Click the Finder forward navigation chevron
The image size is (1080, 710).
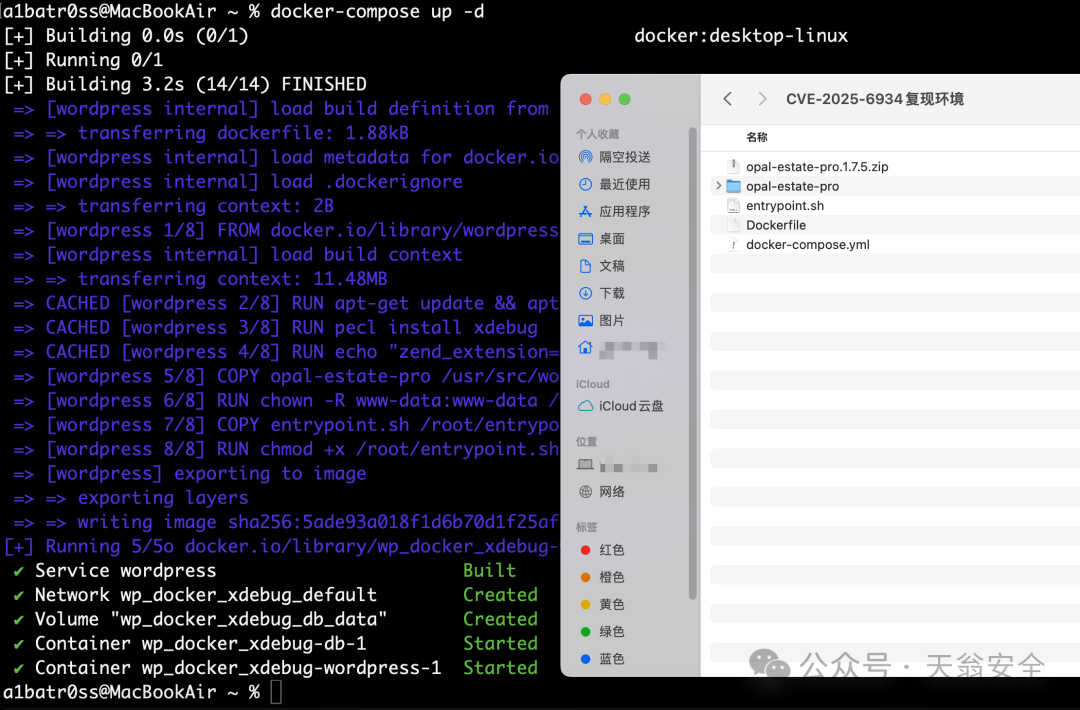pos(762,98)
